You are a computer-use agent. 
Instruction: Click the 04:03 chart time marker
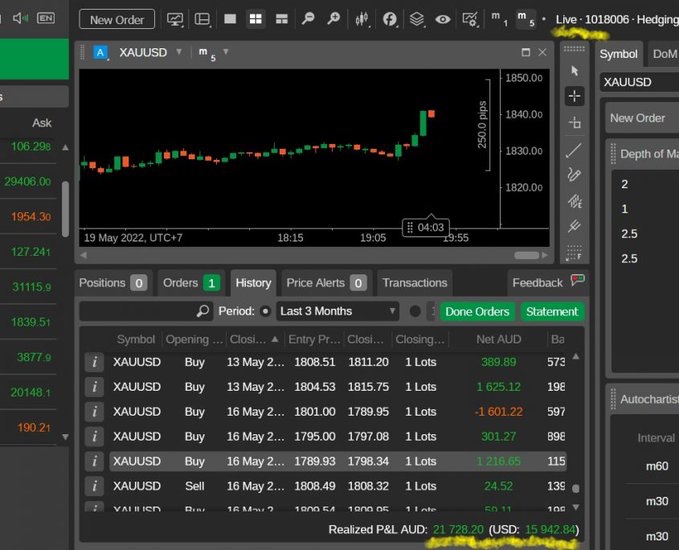(426, 227)
